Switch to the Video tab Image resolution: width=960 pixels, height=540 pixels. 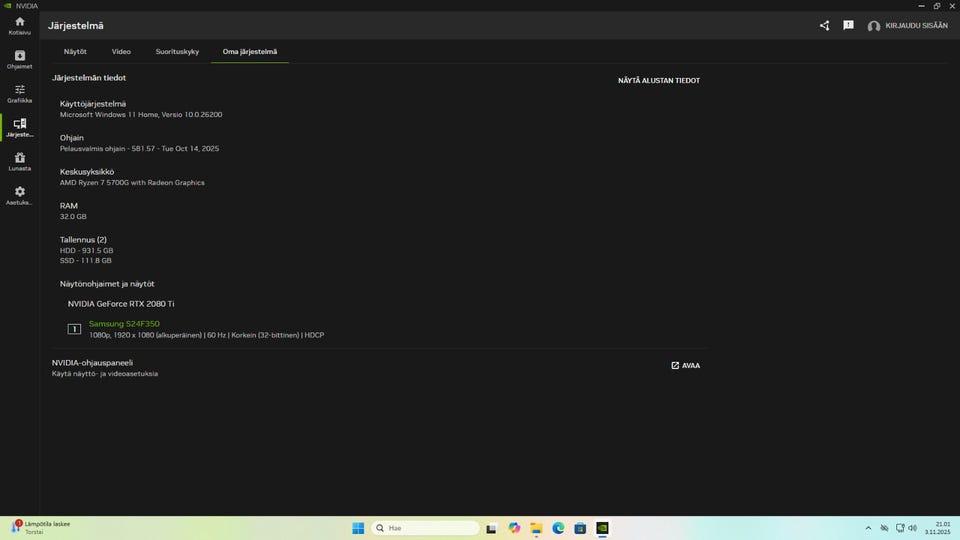click(121, 51)
